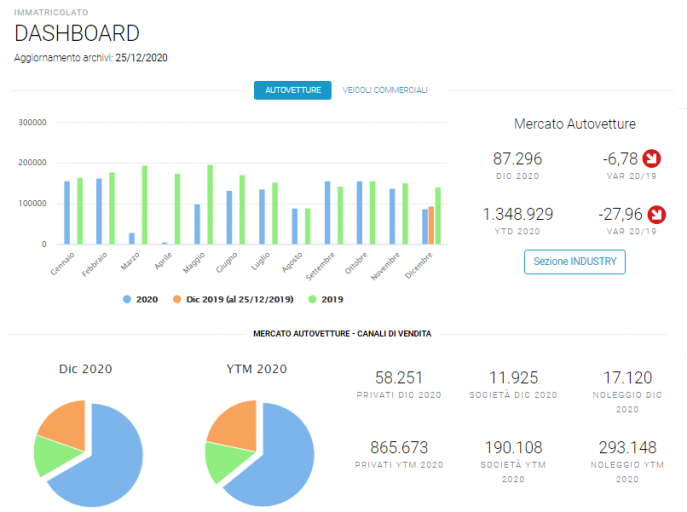687x512 pixels.
Task: Click the 1.348.929 YTD 2020 figure
Action: [x=517, y=214]
